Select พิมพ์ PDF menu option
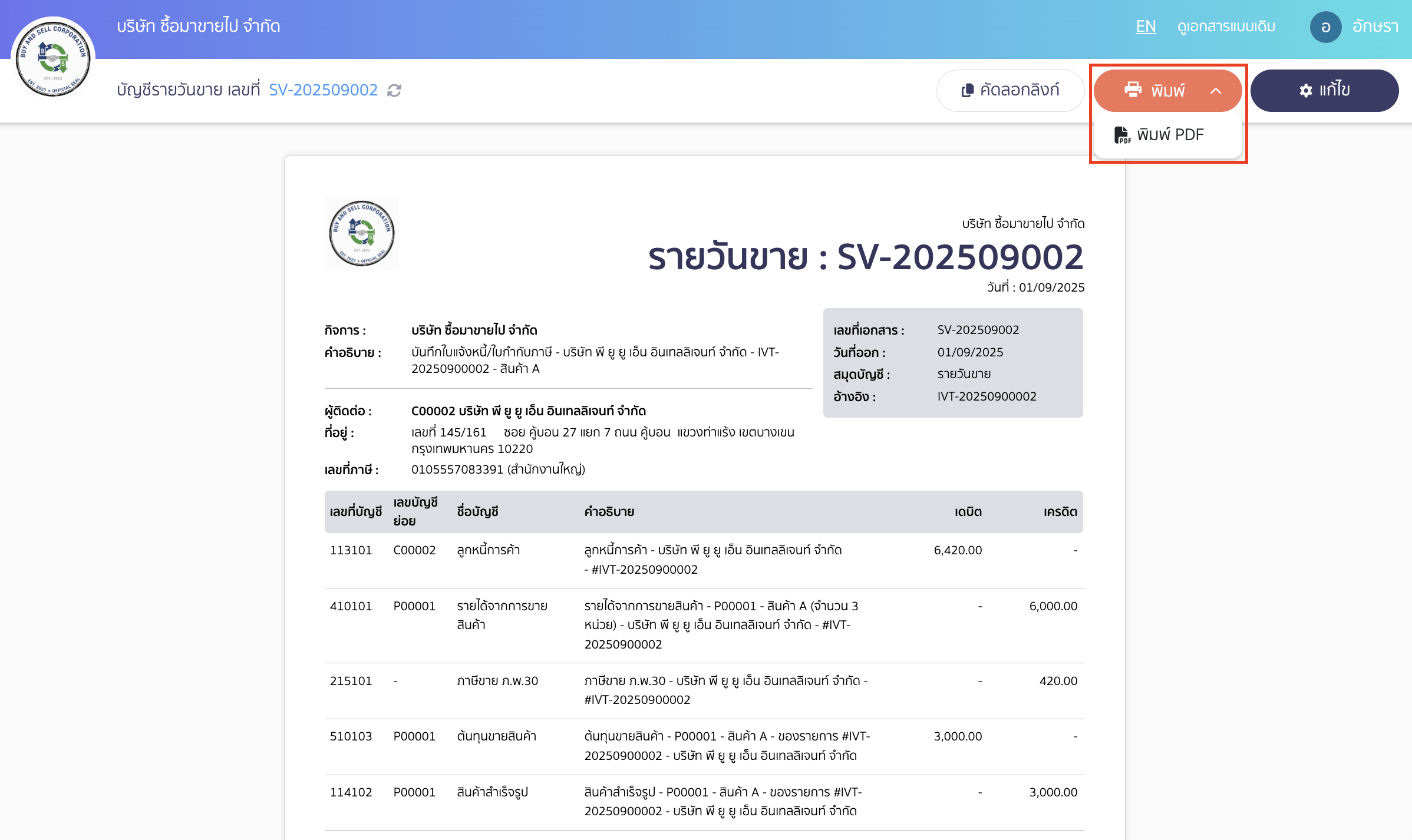 [x=1170, y=135]
